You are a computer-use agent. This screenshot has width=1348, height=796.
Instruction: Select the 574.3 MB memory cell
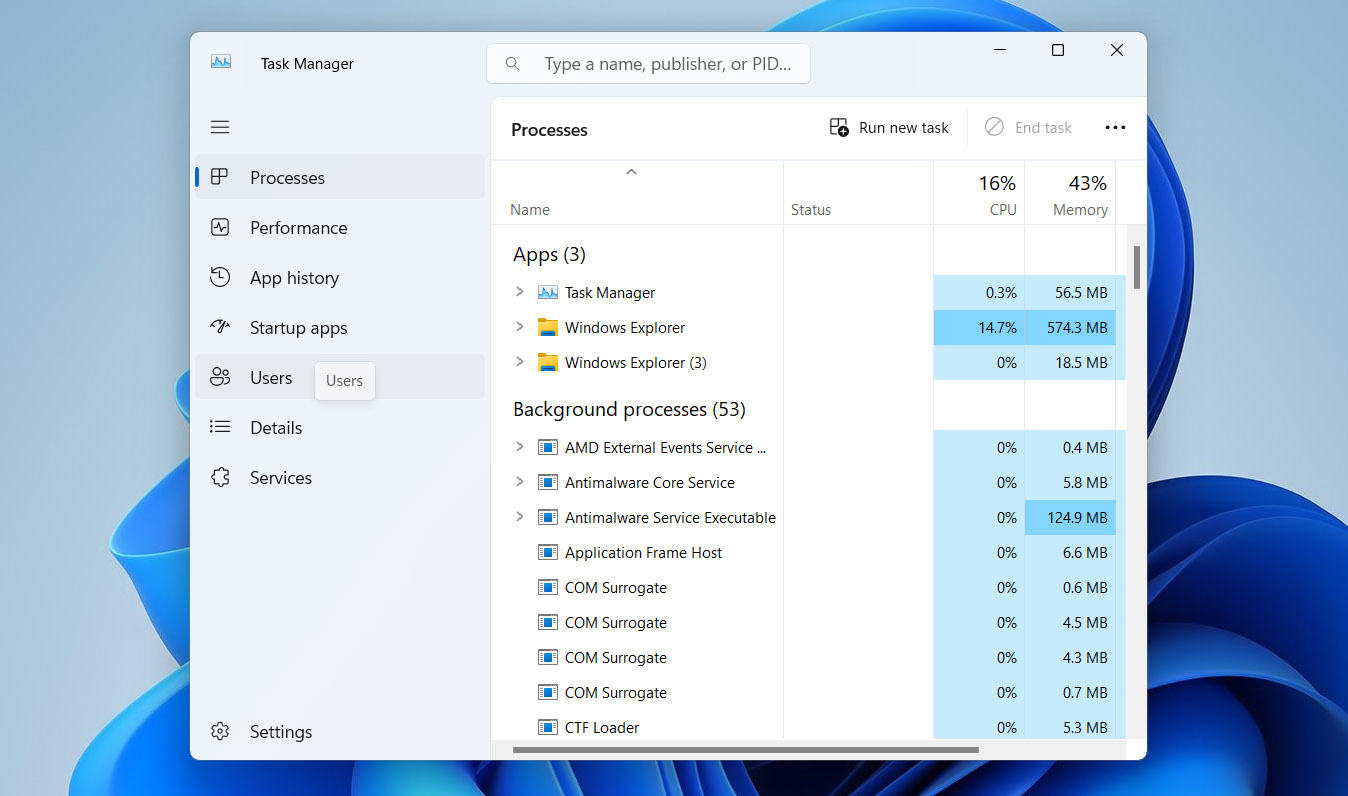(1070, 327)
